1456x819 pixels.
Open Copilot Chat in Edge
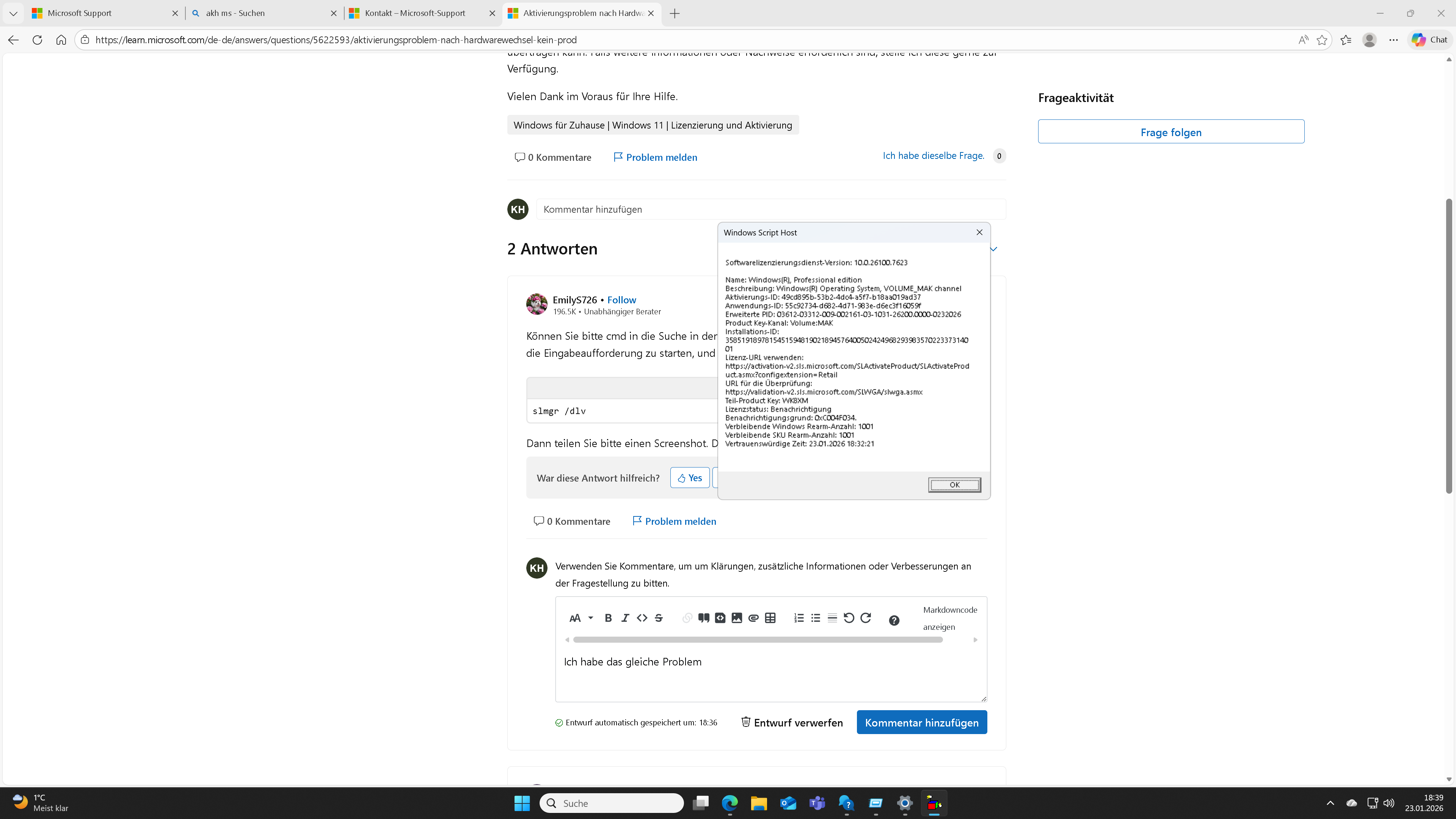[x=1429, y=39]
